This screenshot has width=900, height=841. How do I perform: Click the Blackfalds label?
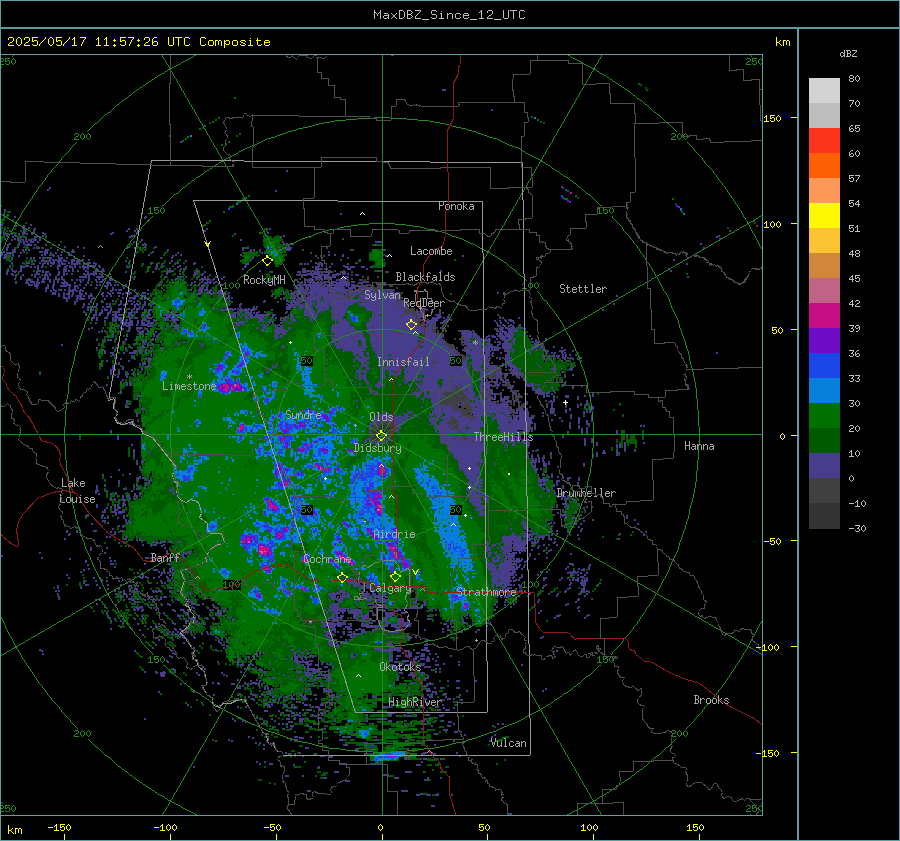425,277
